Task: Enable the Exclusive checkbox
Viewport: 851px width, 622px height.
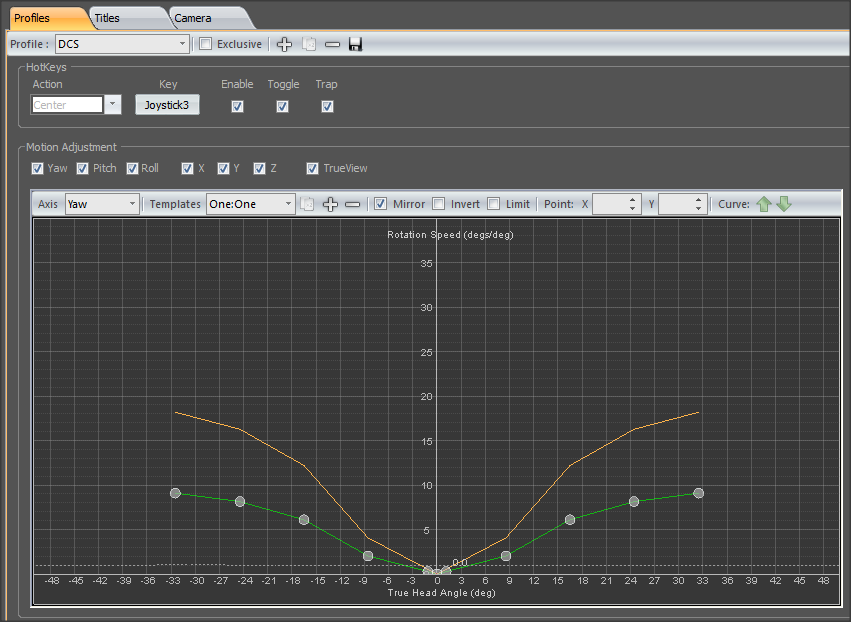Action: (205, 44)
